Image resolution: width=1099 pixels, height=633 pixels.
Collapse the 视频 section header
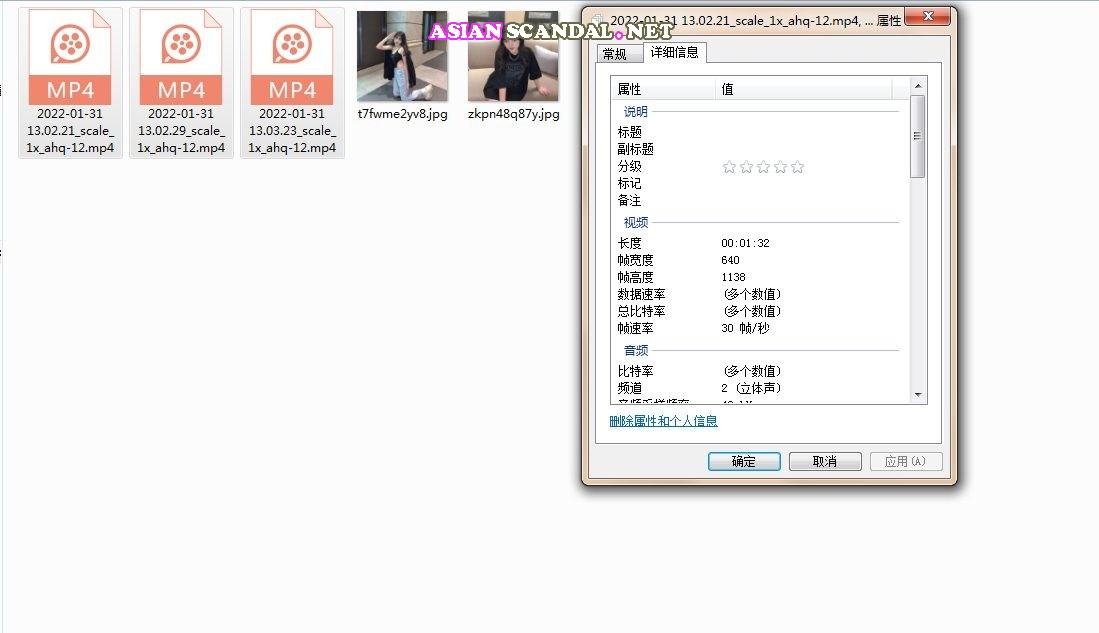636,222
